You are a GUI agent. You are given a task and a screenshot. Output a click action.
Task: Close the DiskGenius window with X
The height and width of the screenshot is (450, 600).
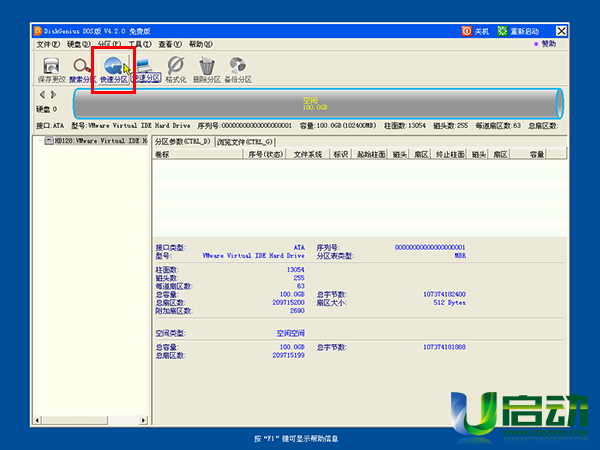coord(561,31)
